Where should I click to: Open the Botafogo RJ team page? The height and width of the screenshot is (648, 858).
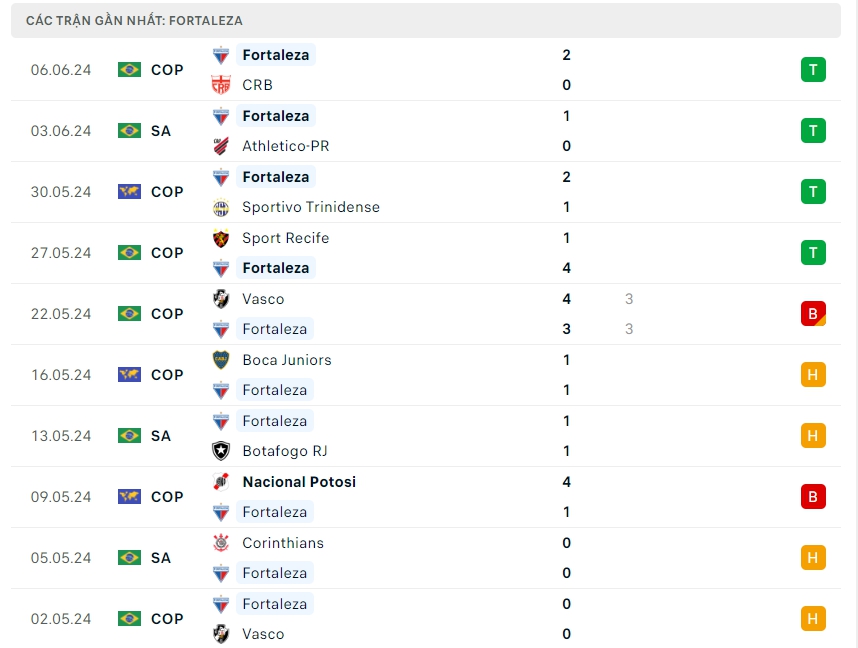coord(284,451)
